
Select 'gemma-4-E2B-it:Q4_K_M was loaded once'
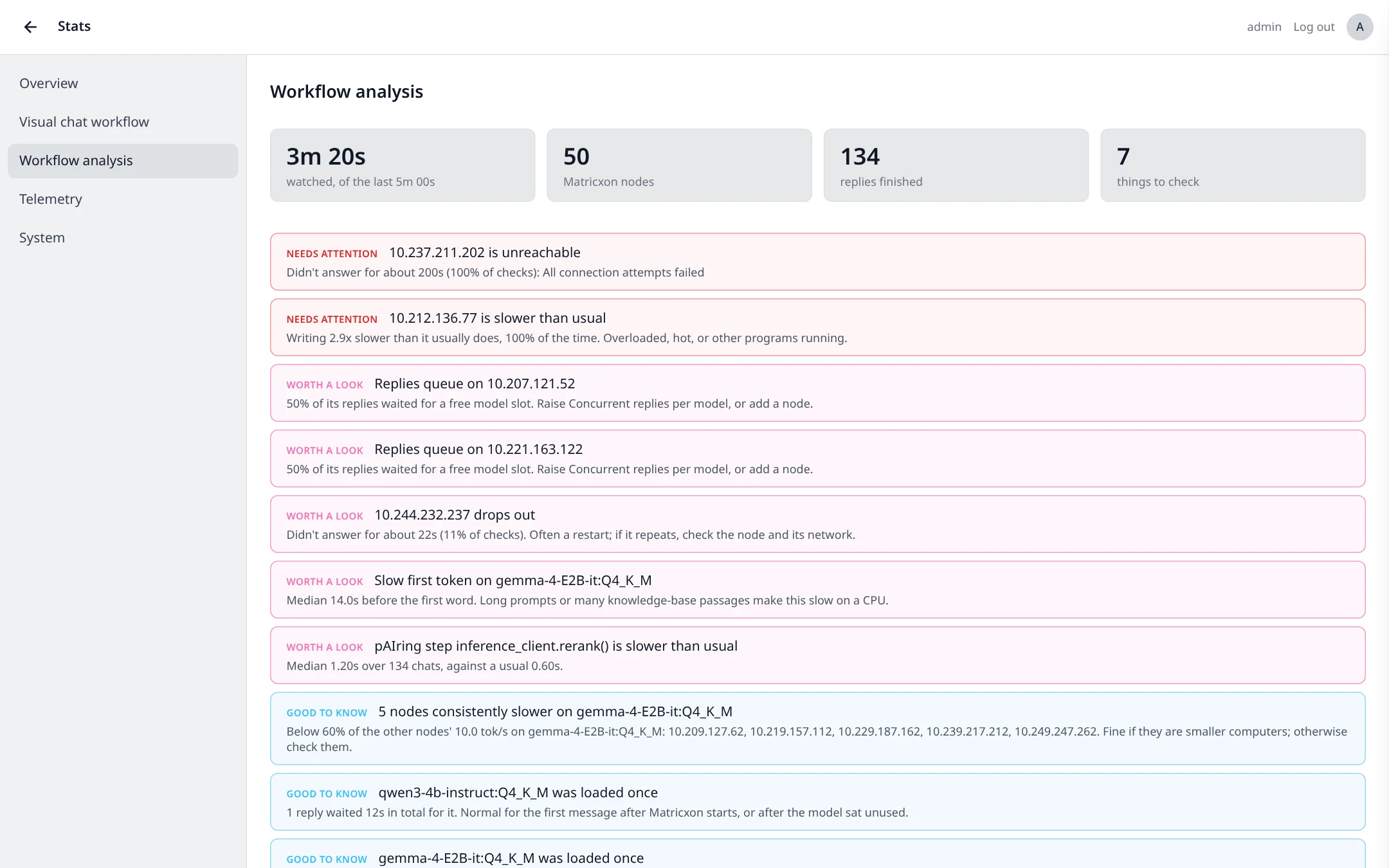coord(817,854)
